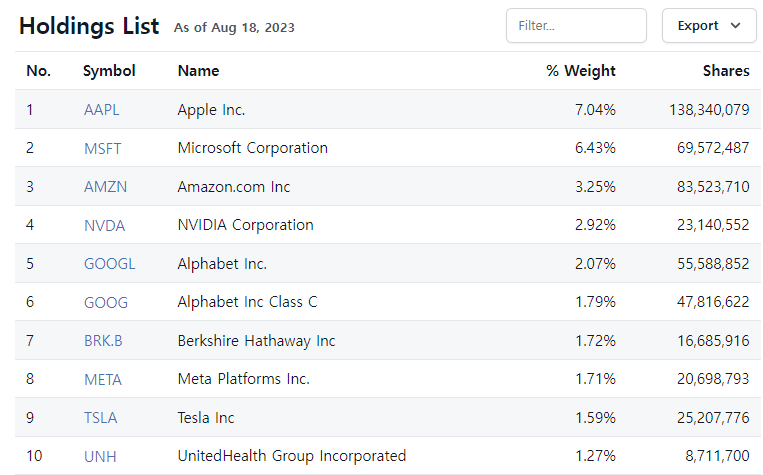The image size is (763, 475).
Task: Open the AAPL ticker link
Action: pyautogui.click(x=101, y=110)
